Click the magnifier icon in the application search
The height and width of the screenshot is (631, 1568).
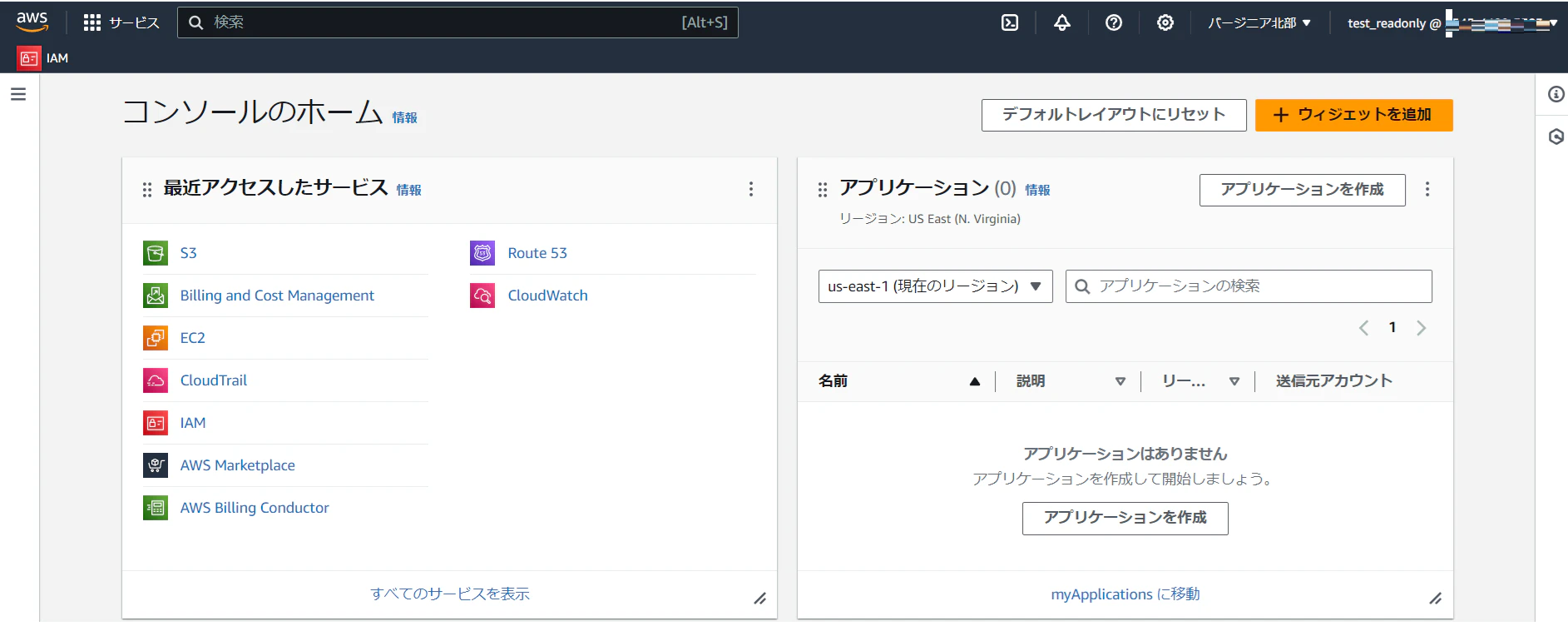pos(1082,286)
